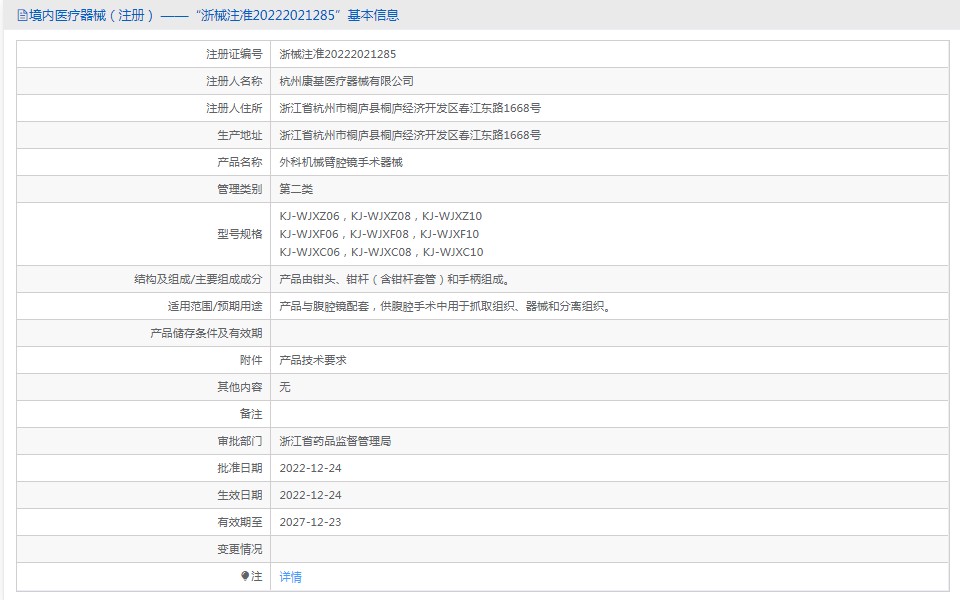
Task: Select attachment value 产品技术要求
Action: point(312,360)
